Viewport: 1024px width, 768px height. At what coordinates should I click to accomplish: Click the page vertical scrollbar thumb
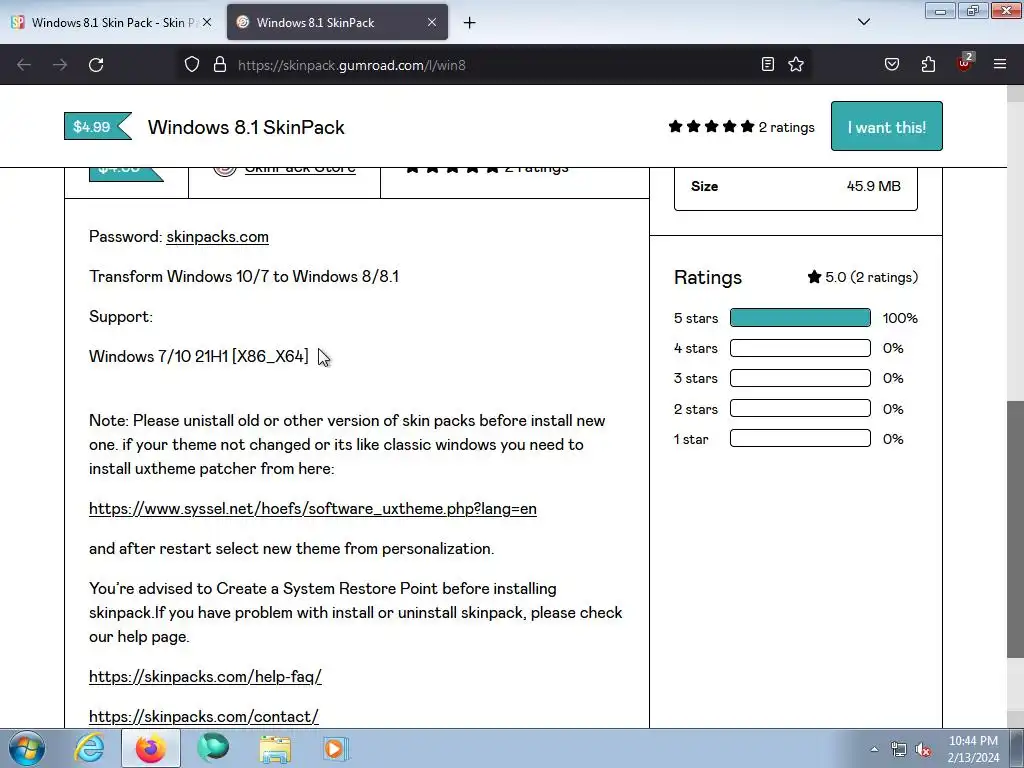[x=1015, y=529]
